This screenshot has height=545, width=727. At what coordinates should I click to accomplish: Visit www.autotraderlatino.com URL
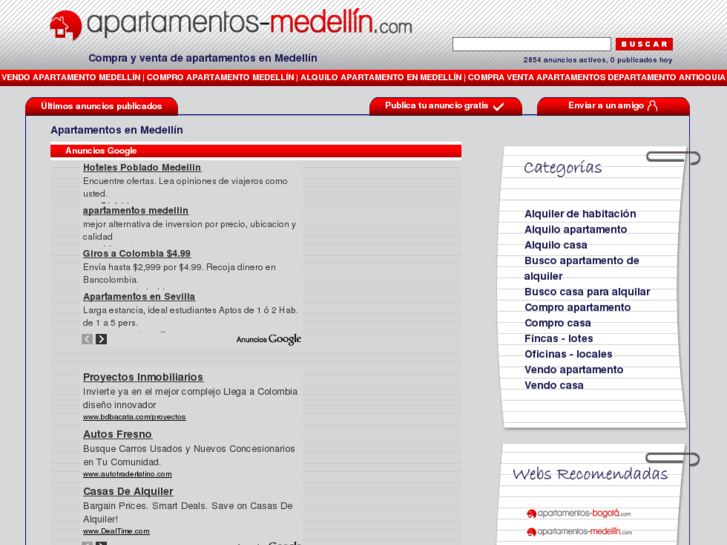click(128, 474)
